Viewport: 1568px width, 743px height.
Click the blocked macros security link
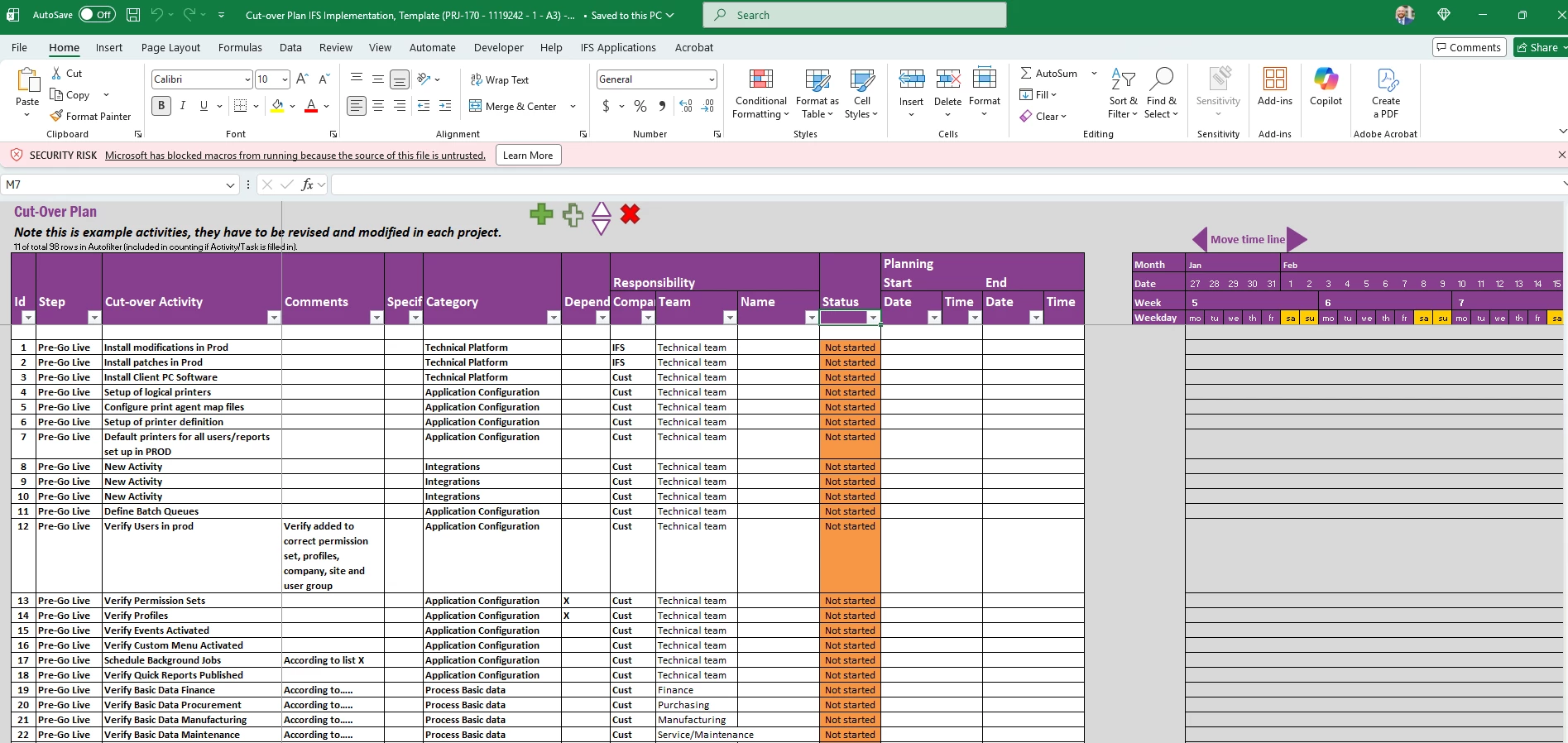click(295, 156)
